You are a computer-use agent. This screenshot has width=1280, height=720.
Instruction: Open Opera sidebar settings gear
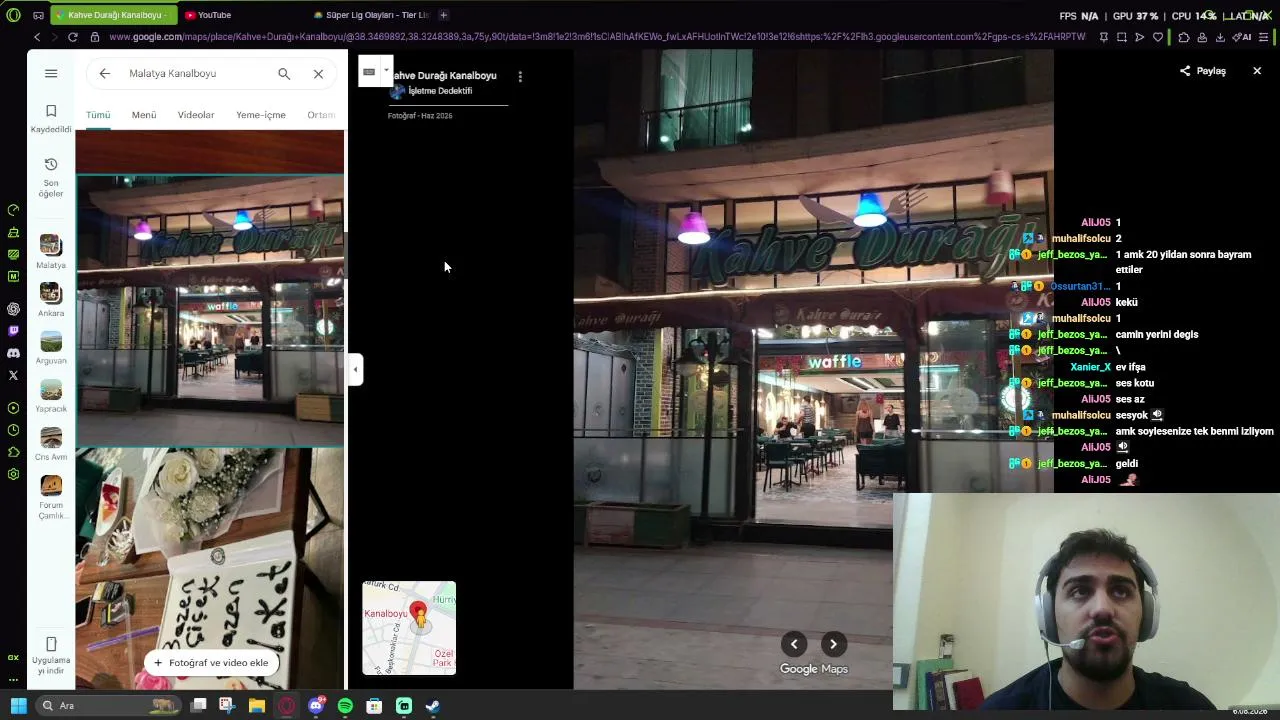(13, 474)
